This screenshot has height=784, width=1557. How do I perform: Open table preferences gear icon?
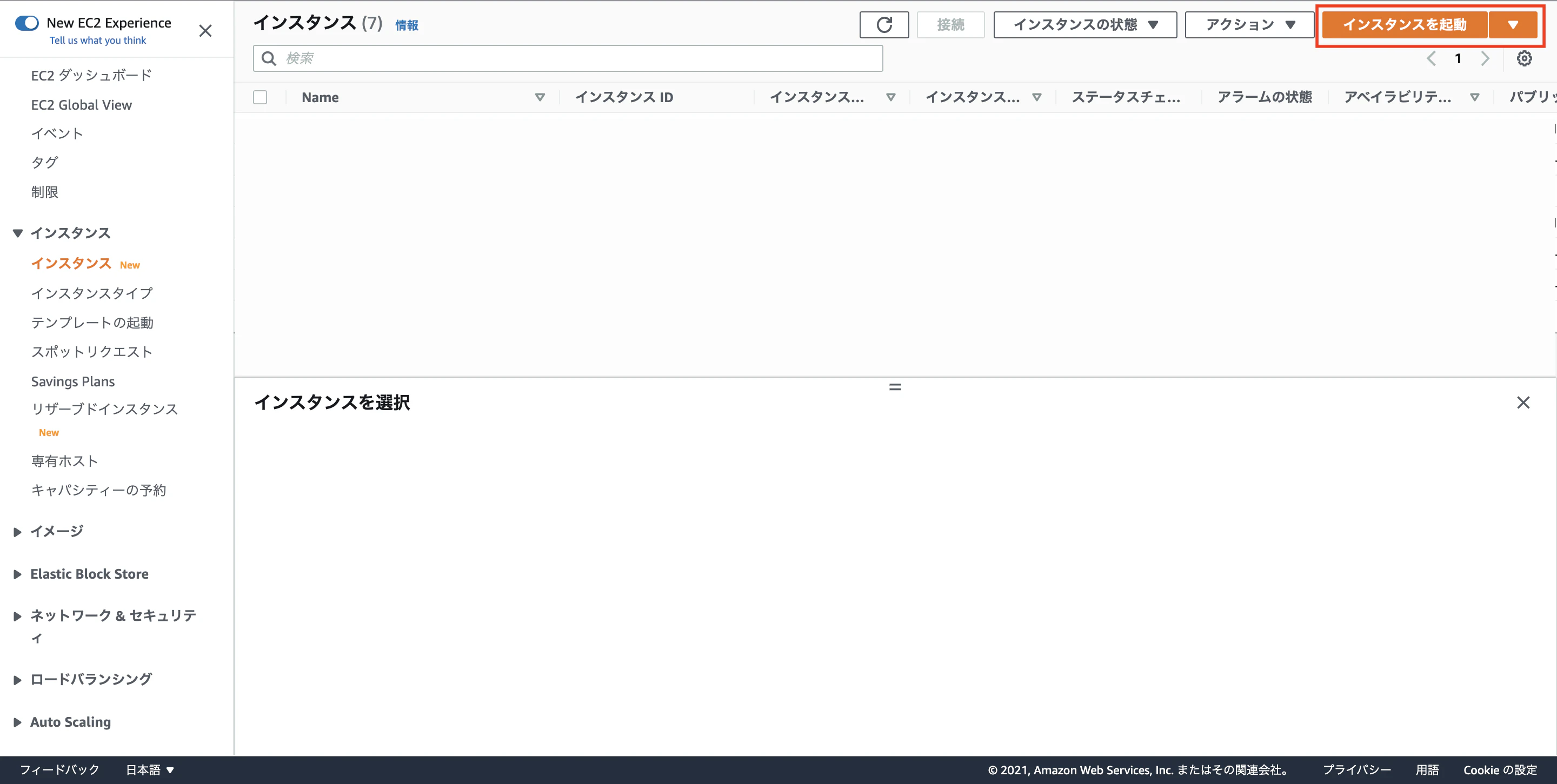coord(1524,58)
